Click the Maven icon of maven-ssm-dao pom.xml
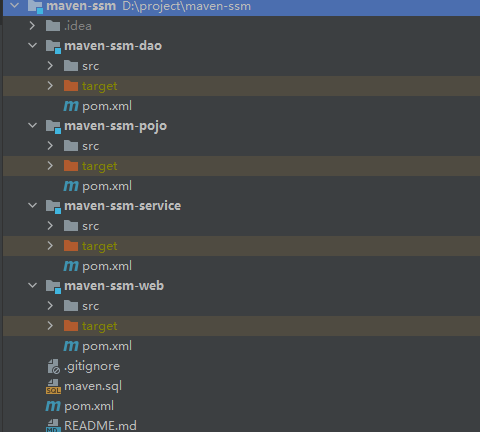The width and height of the screenshot is (480, 432). click(71, 106)
